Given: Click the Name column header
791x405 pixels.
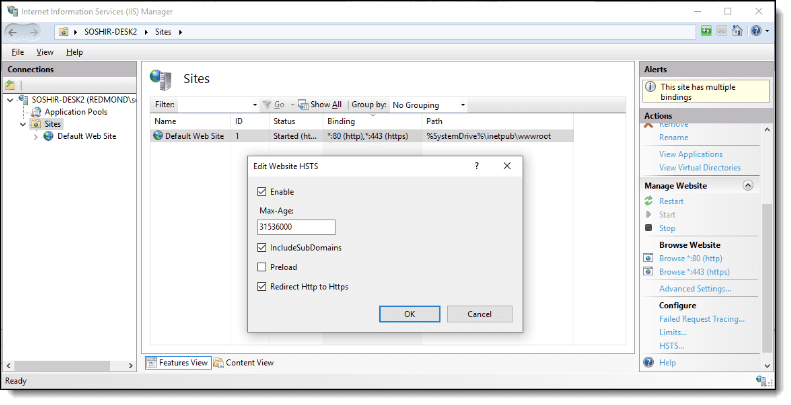Looking at the screenshot, I should coord(191,121).
